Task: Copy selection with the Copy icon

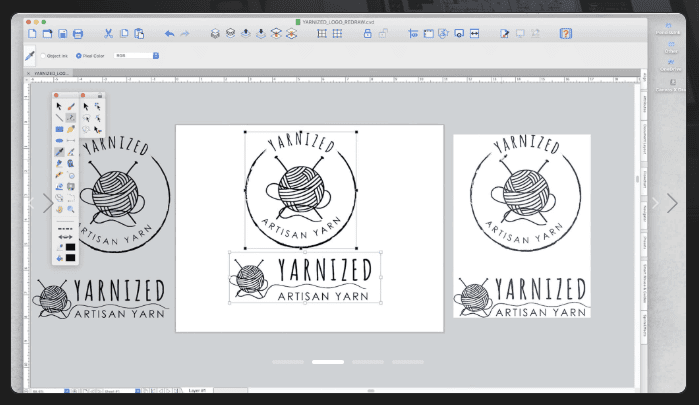Action: (124, 34)
